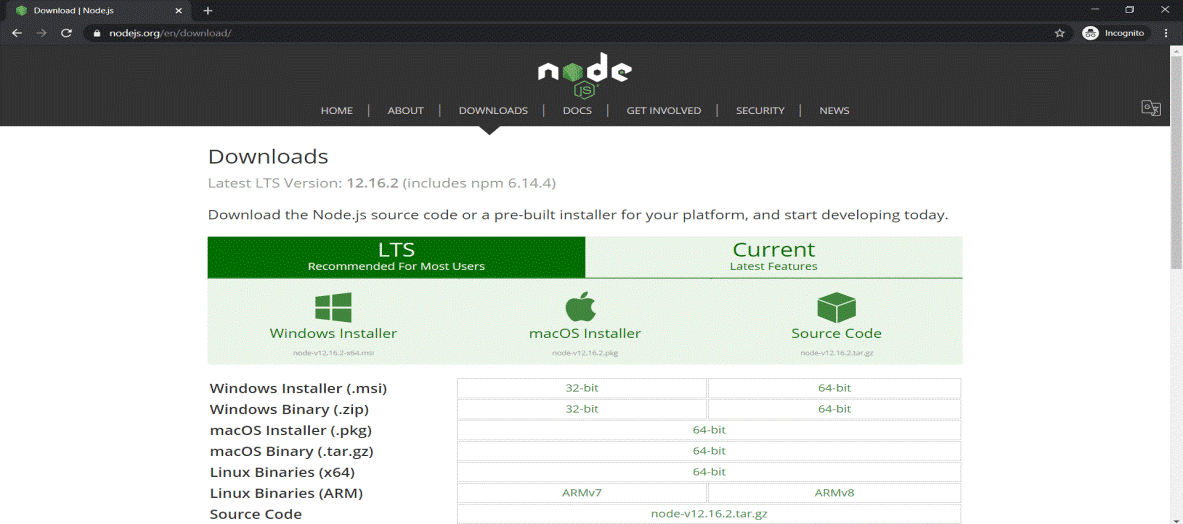Download 64-bit Windows Installer (.msi)
This screenshot has height=524, width=1183.
click(834, 388)
